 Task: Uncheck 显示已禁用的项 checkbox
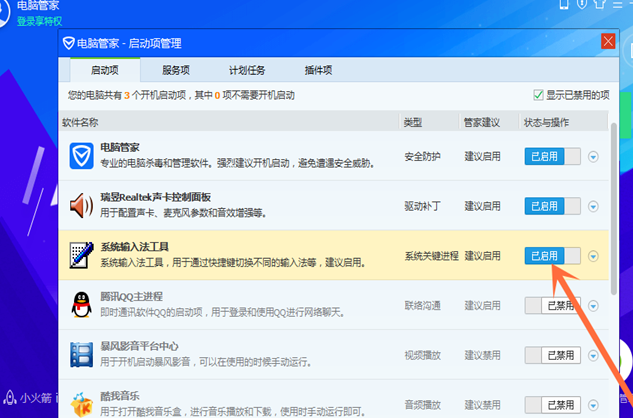[538, 95]
